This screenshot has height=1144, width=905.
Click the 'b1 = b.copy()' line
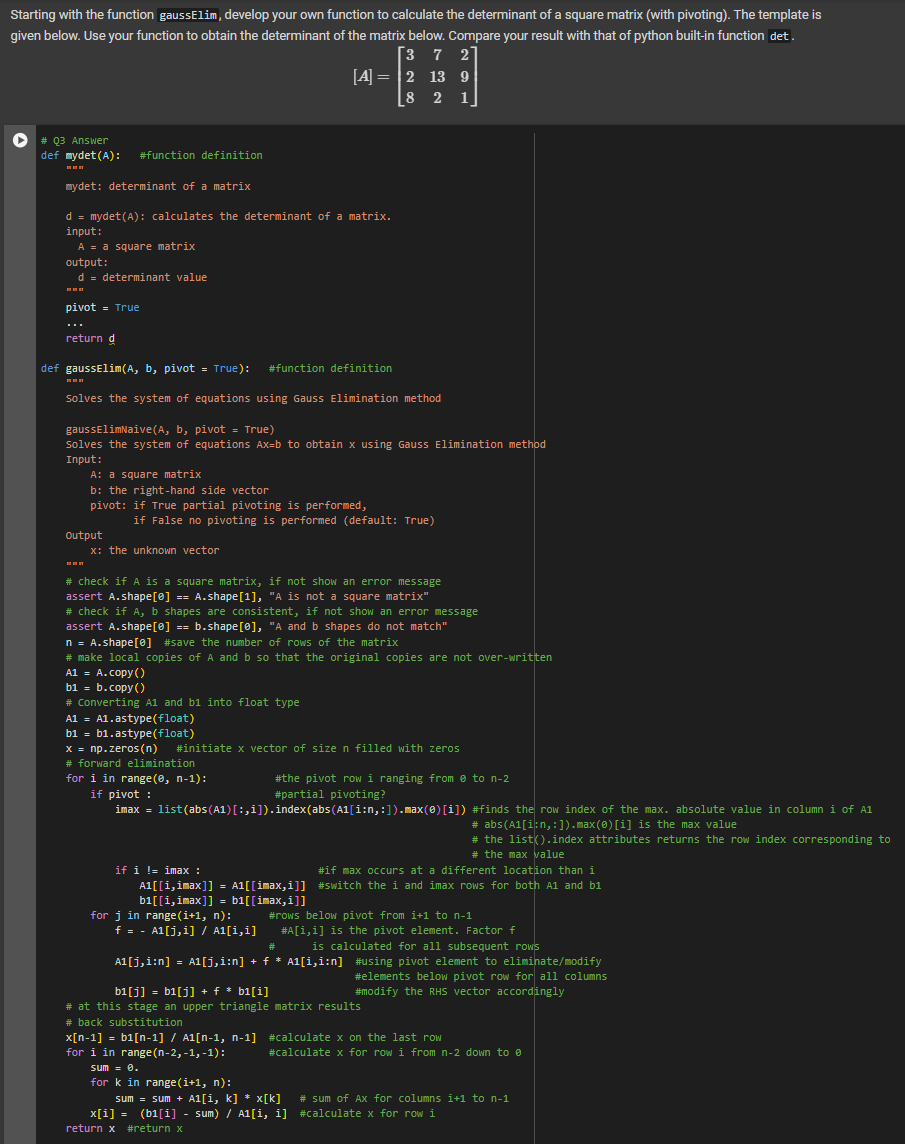coord(105,687)
